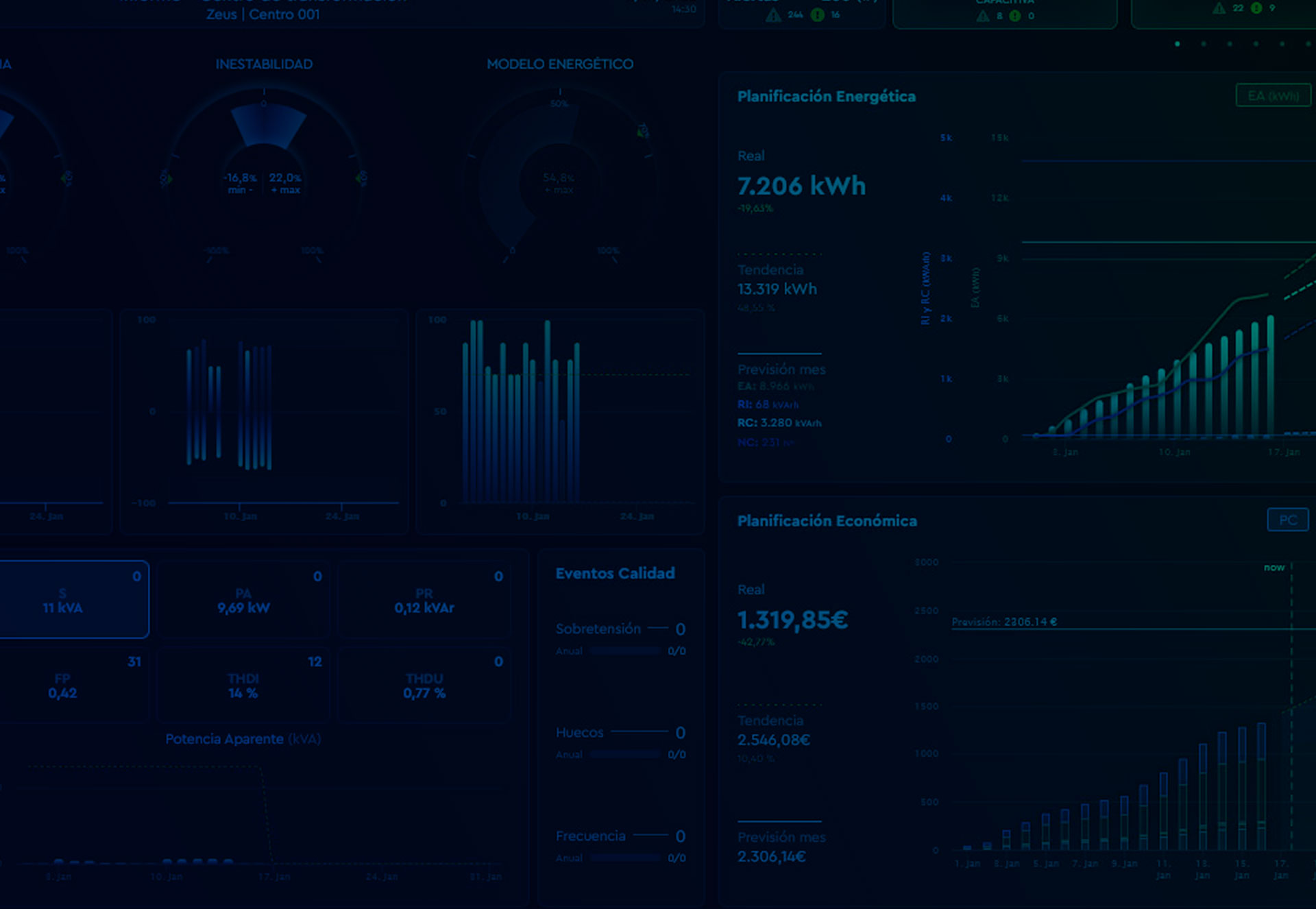The height and width of the screenshot is (909, 1316).
Task: Toggle the PC button in Planificación Económica
Action: click(x=1287, y=520)
